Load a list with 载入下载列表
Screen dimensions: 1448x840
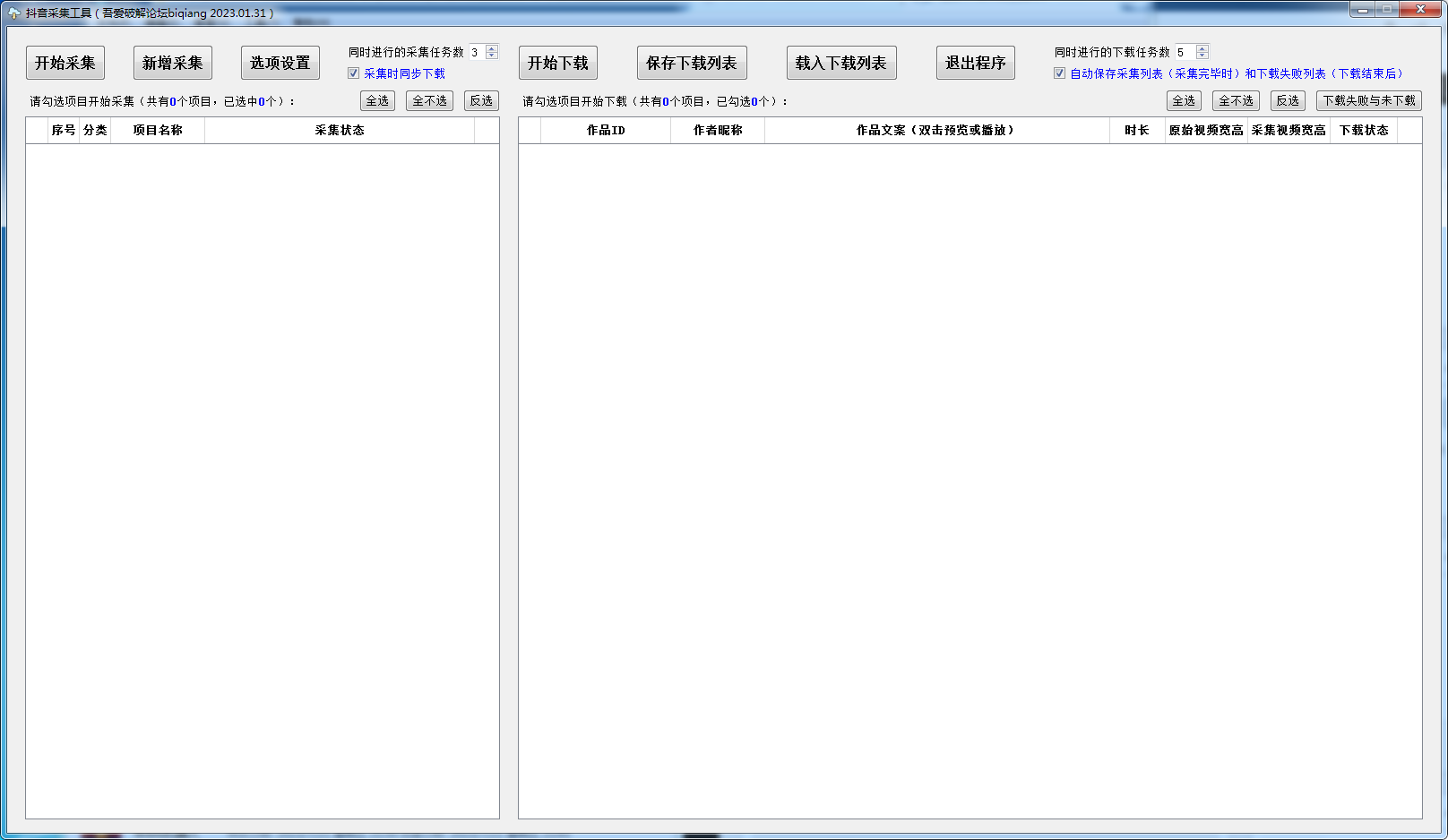(840, 63)
